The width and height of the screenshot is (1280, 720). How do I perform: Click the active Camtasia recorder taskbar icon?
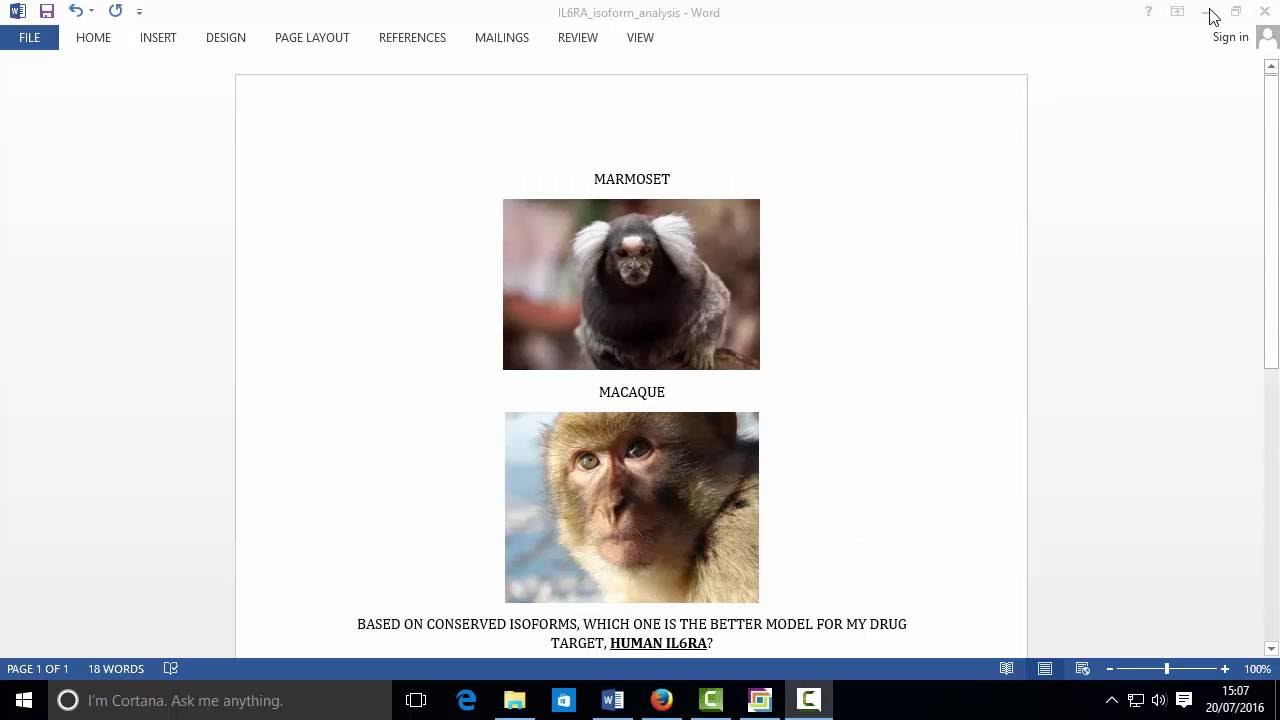[x=809, y=700]
